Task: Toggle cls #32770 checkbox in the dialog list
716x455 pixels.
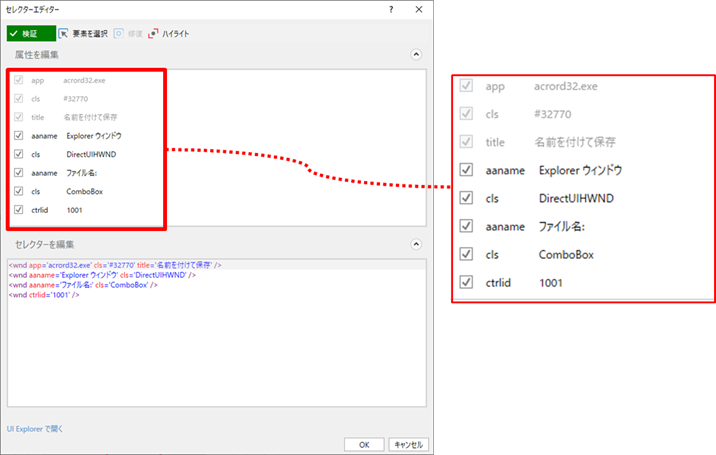Action: [18, 98]
